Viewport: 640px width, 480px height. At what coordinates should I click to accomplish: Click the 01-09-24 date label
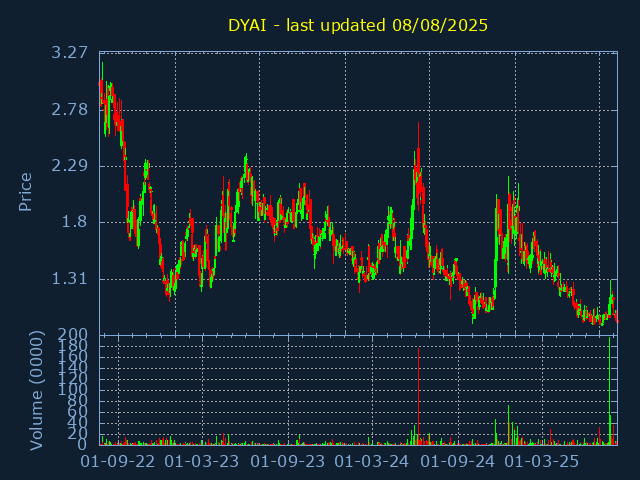(457, 462)
